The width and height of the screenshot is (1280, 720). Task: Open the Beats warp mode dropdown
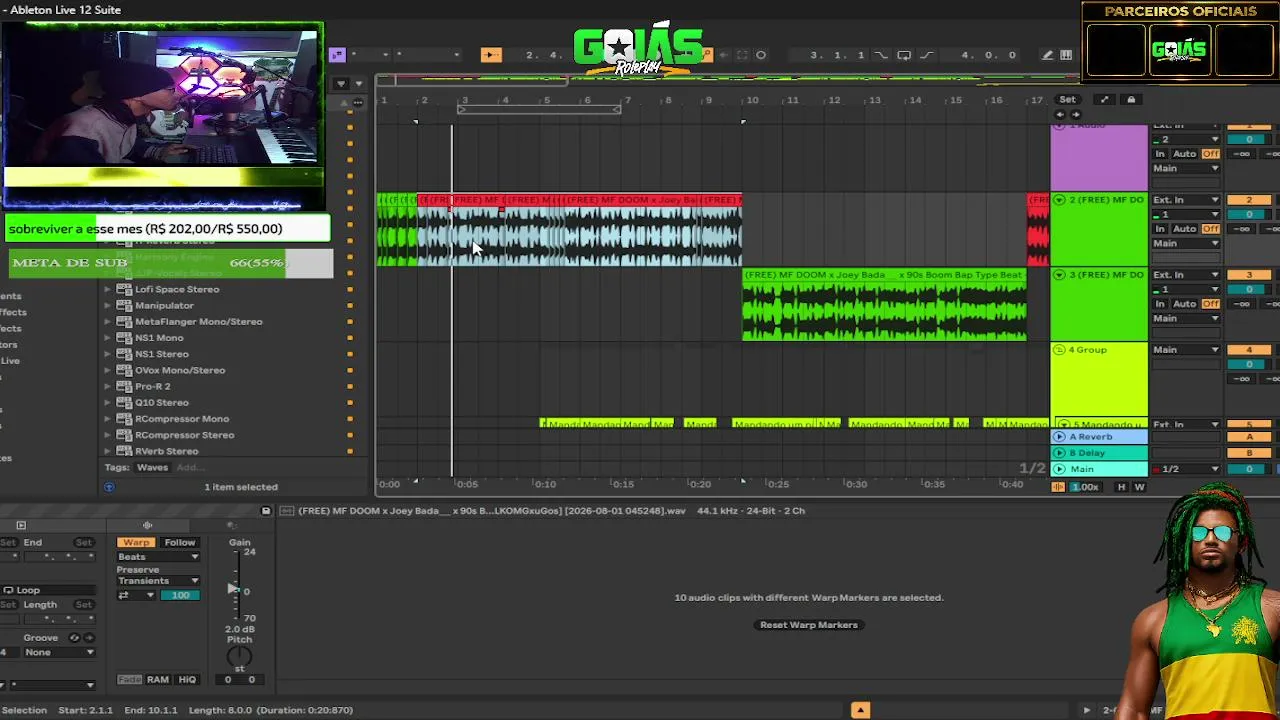coord(158,557)
